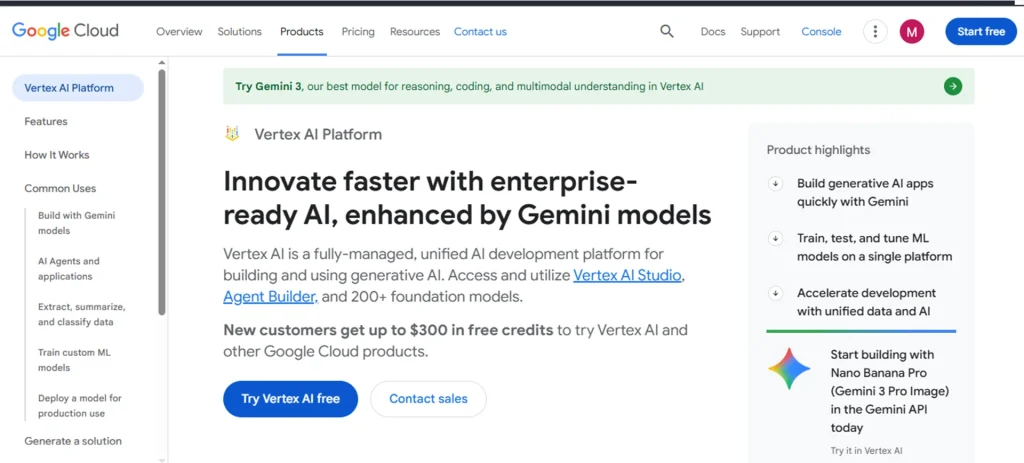Viewport: 1024px width, 463px height.
Task: Follow the Agent Builder link
Action: coord(270,297)
